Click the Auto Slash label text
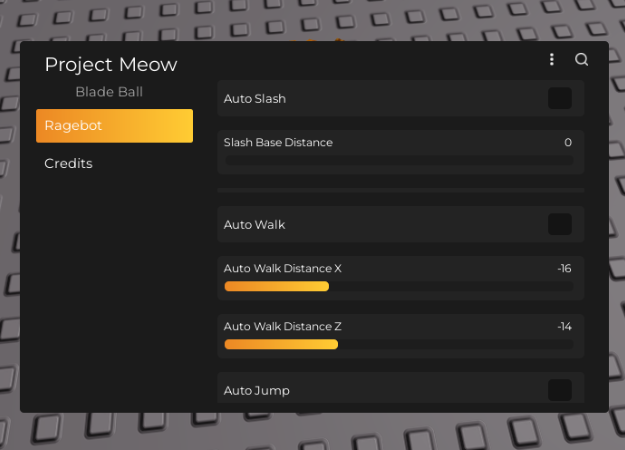This screenshot has height=450, width=625. [x=254, y=99]
